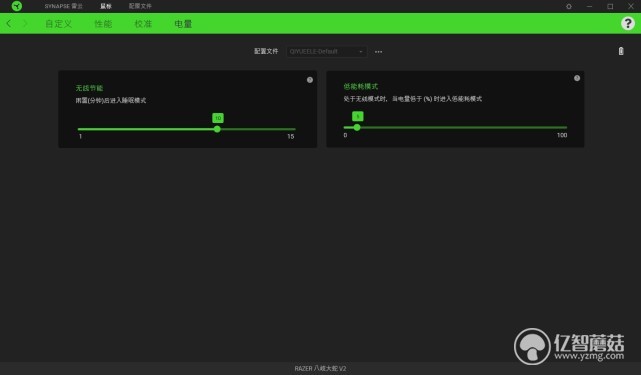The width and height of the screenshot is (641, 375).
Task: Minimize the Synapse window
Action: coord(589,6)
